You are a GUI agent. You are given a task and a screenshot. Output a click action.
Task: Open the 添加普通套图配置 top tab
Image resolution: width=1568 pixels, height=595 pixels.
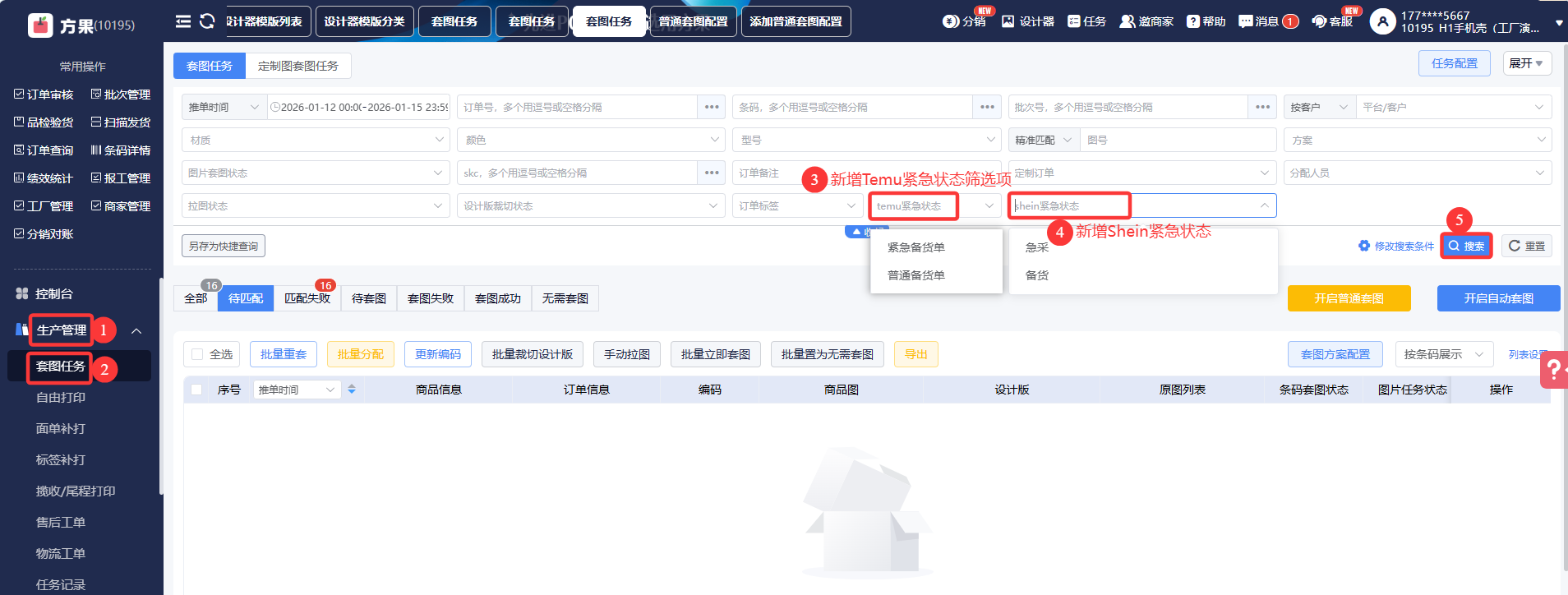(x=796, y=21)
